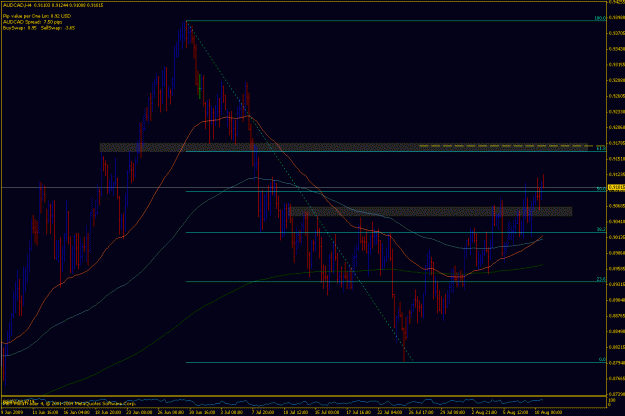Image resolution: width=625 pixels, height=416 pixels.
Task: Select the Fibonacci 23.6 level label
Action: point(601,279)
